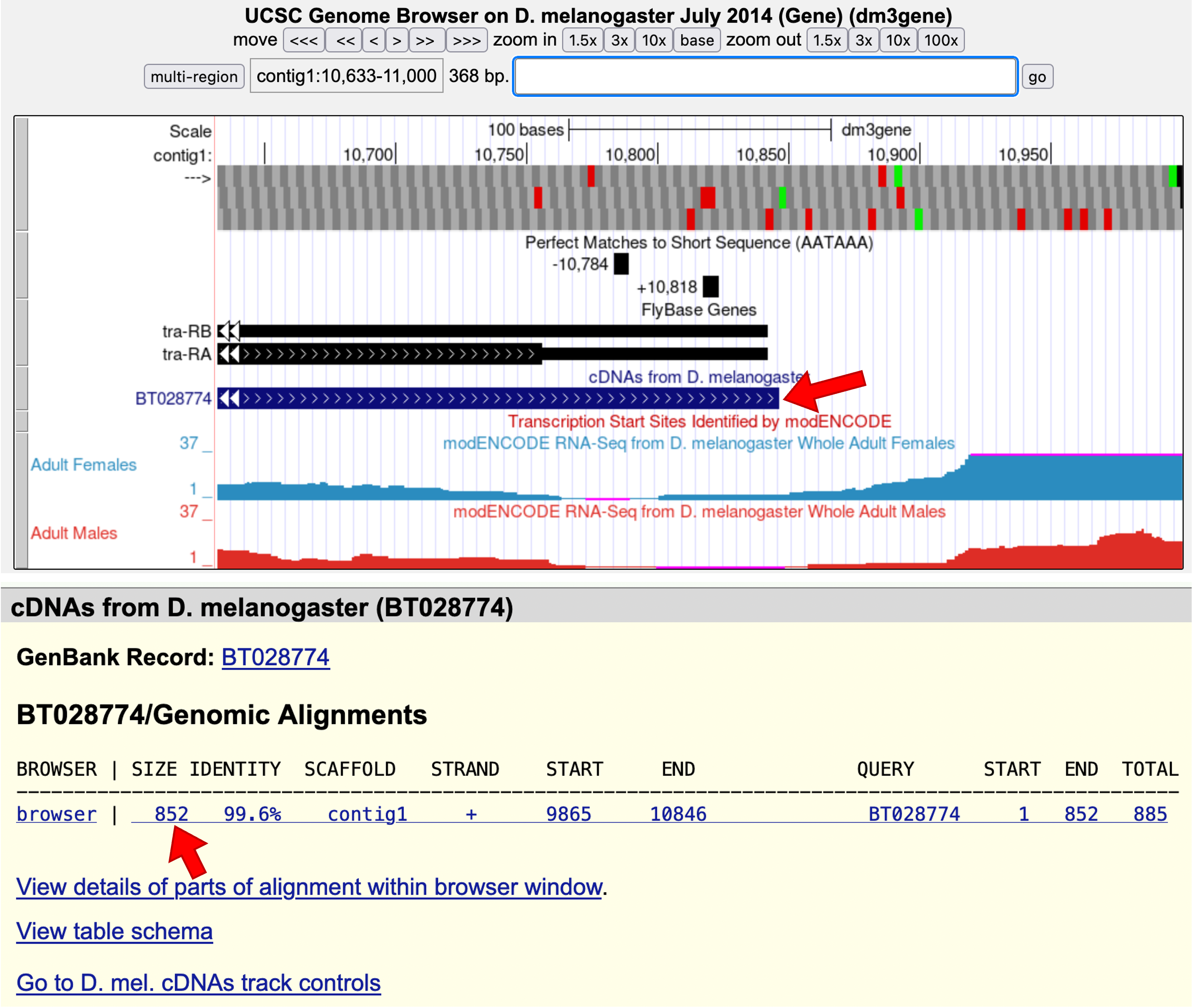The width and height of the screenshot is (1193, 1008).
Task: Zoom out 100x
Action: [941, 40]
